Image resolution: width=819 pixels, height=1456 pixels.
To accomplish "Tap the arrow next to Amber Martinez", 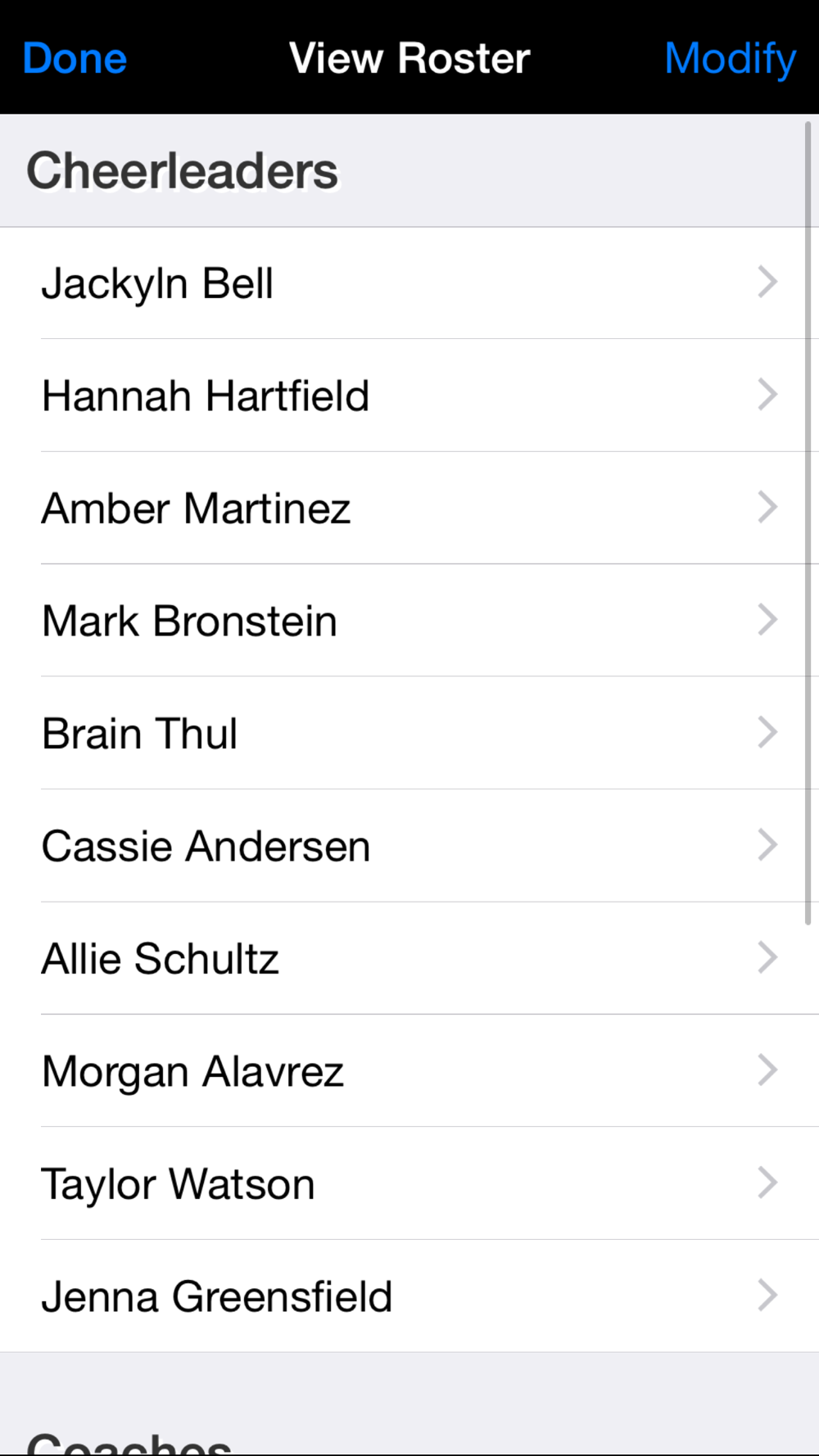I will click(x=767, y=507).
